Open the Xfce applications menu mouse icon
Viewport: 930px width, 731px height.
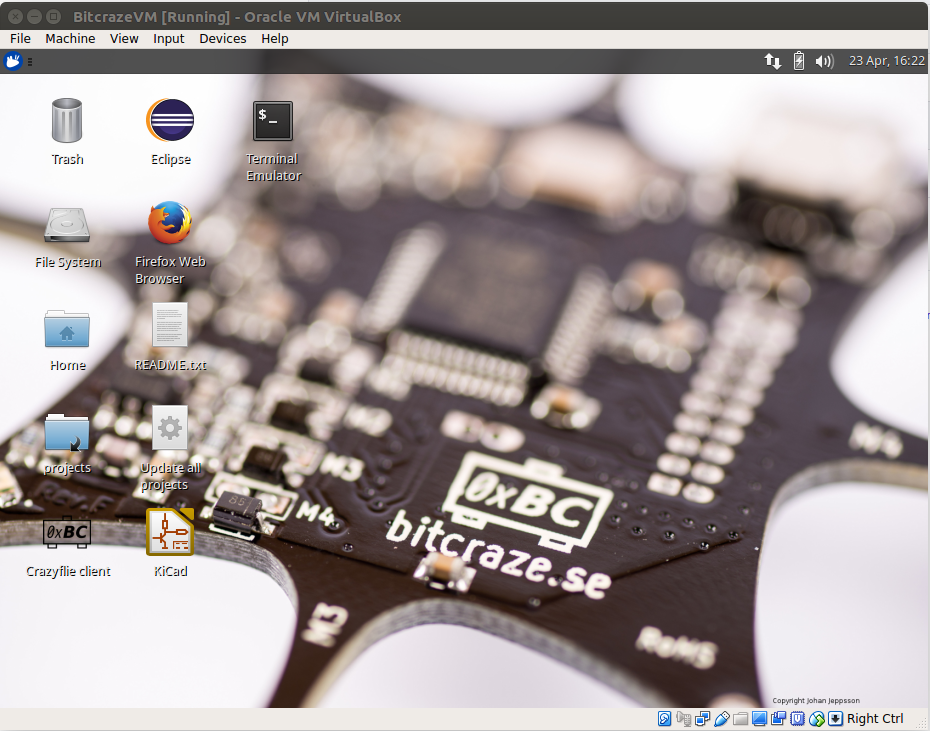(13, 61)
